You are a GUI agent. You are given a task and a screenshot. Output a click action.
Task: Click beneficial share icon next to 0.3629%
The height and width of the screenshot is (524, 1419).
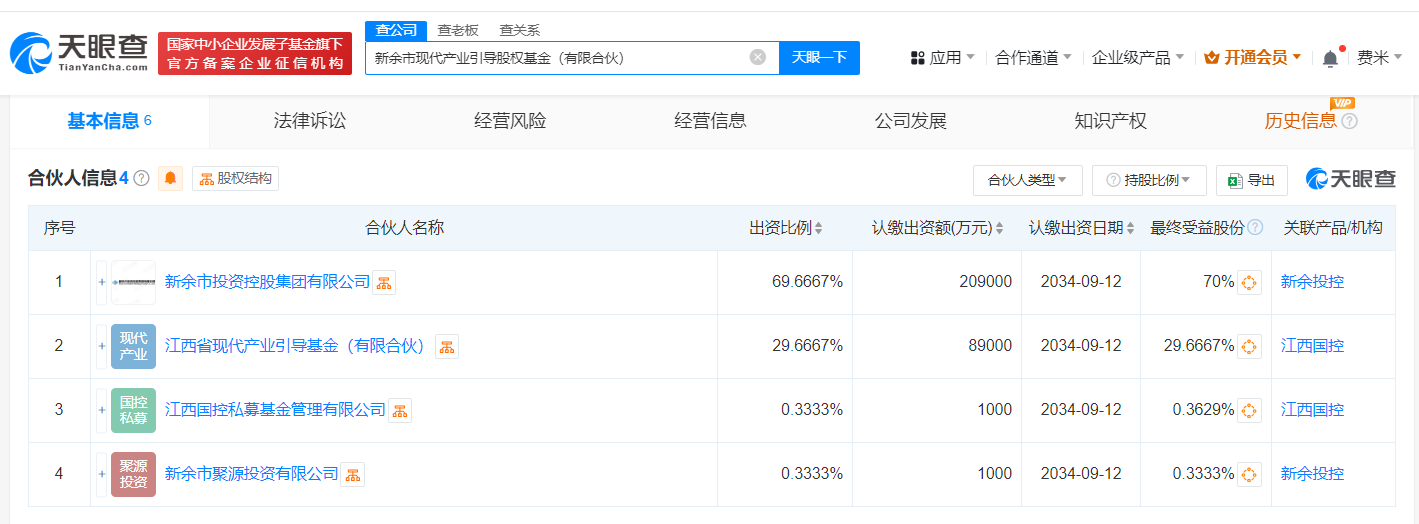click(1248, 410)
